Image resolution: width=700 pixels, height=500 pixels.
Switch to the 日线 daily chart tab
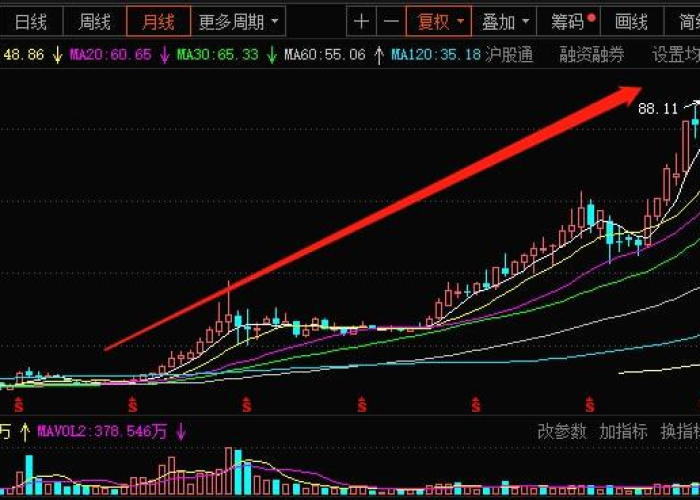click(31, 21)
